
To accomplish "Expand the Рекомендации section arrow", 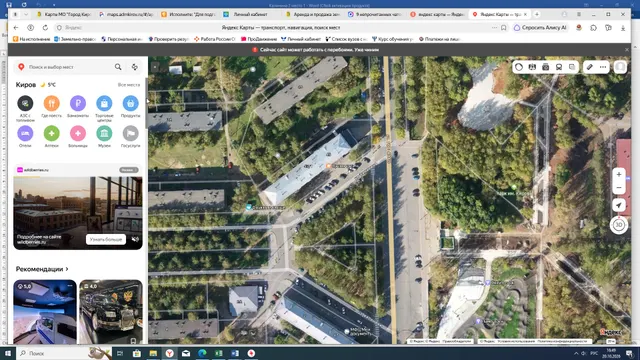I will (67, 269).
